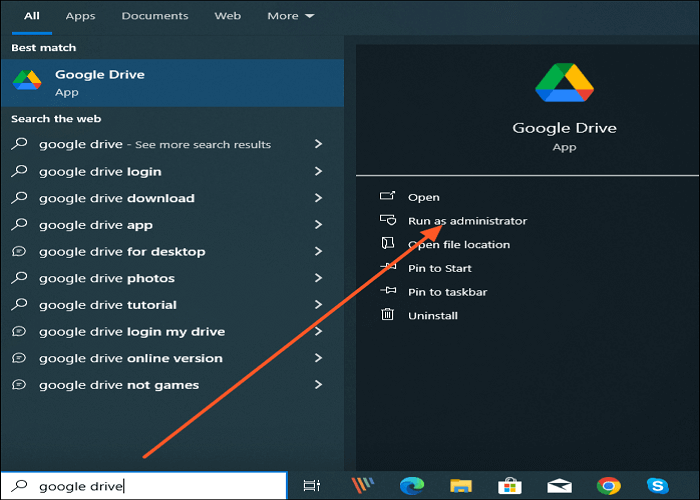700x500 pixels.
Task: Expand the 'google drive login' suggestion arrow
Action: pos(318,171)
